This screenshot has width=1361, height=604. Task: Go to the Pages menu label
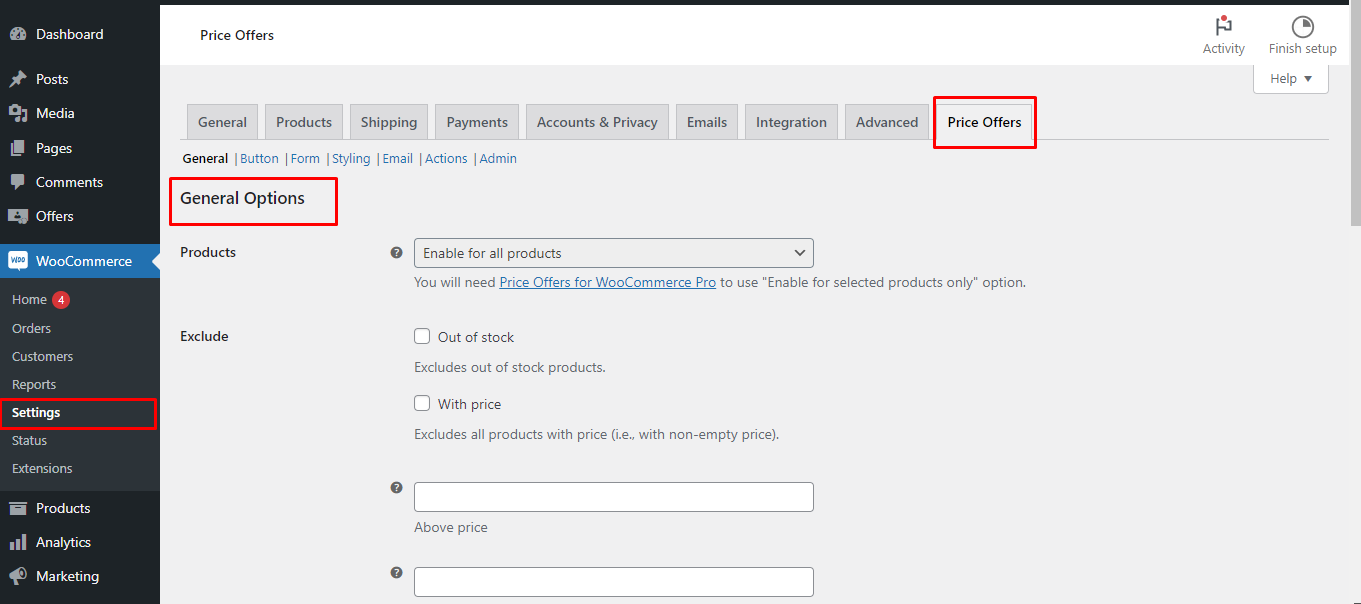click(54, 148)
